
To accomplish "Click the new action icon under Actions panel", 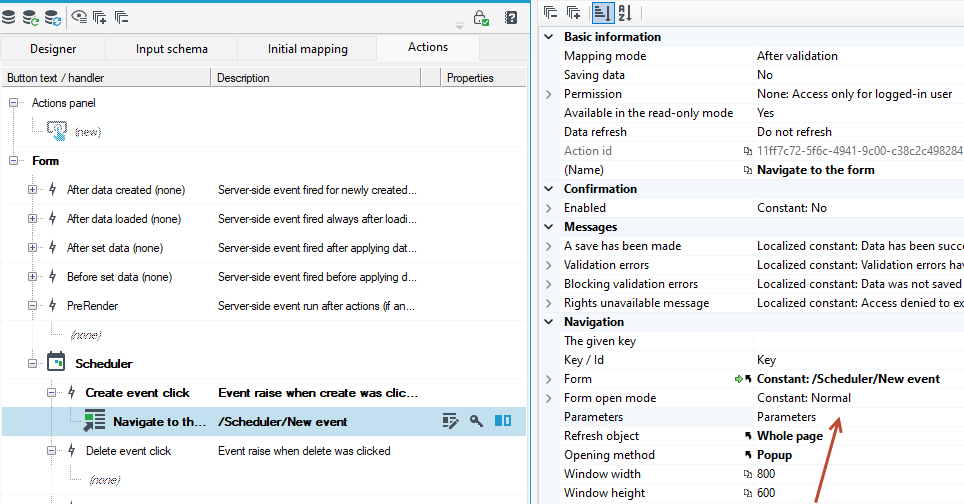I will pos(57,130).
